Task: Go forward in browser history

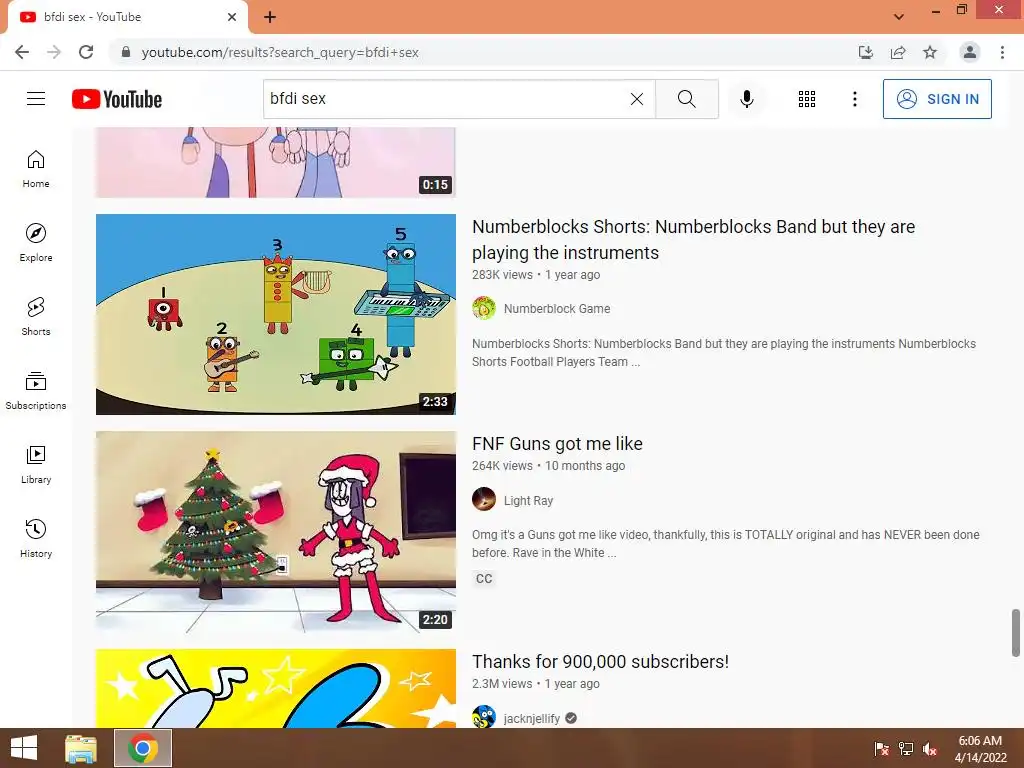Action: tap(54, 52)
